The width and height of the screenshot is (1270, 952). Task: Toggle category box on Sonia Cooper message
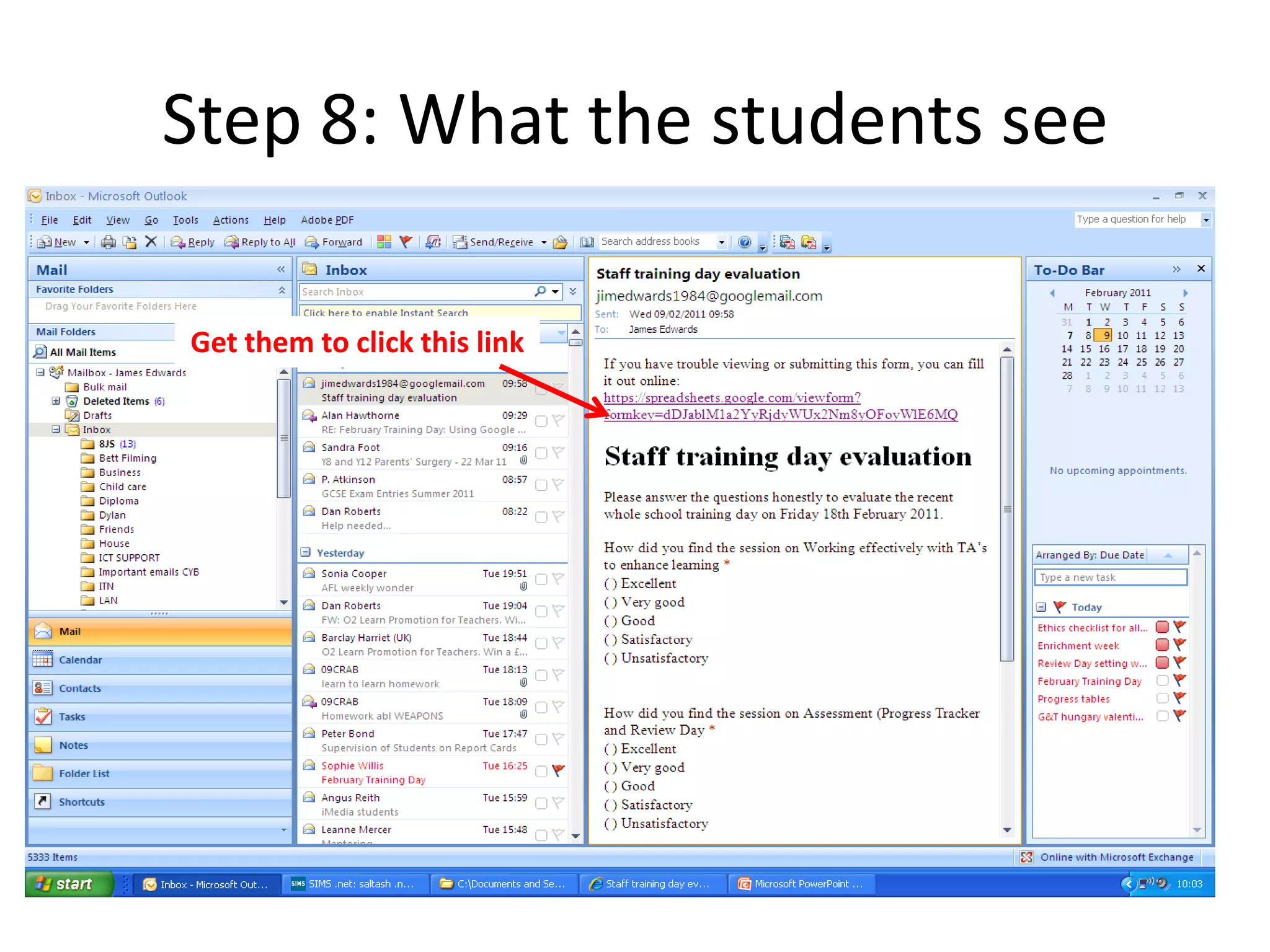pyautogui.click(x=541, y=580)
